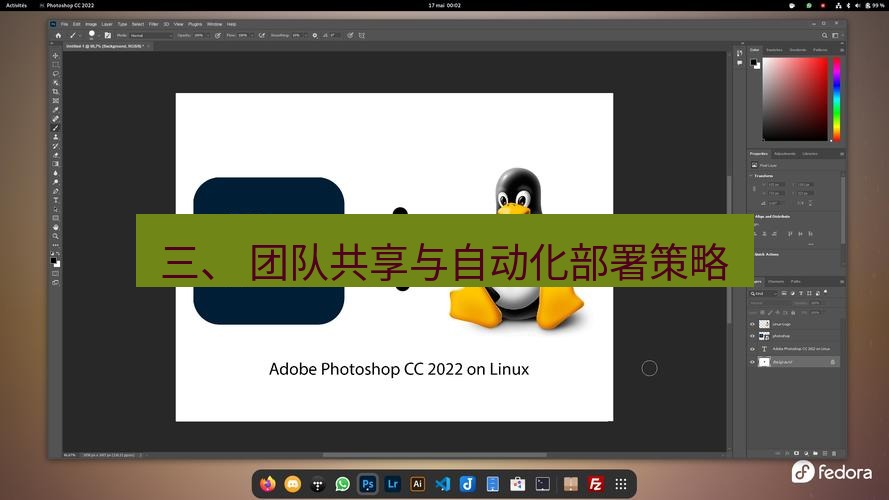Go to the Photoshop Home screen icon
This screenshot has height=500, width=889.
pyautogui.click(x=58, y=36)
